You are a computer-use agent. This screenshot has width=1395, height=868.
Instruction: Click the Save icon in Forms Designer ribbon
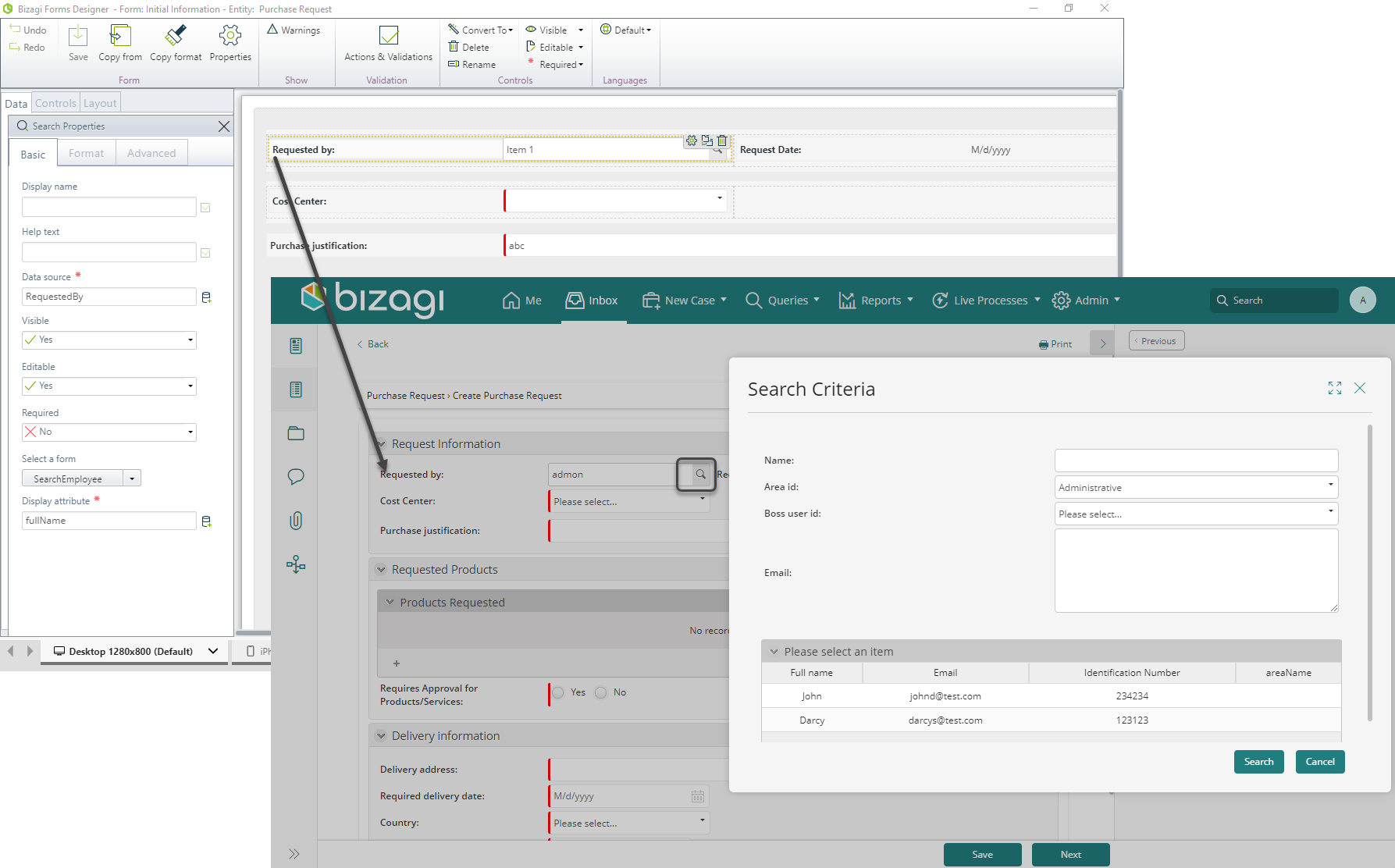pos(78,36)
